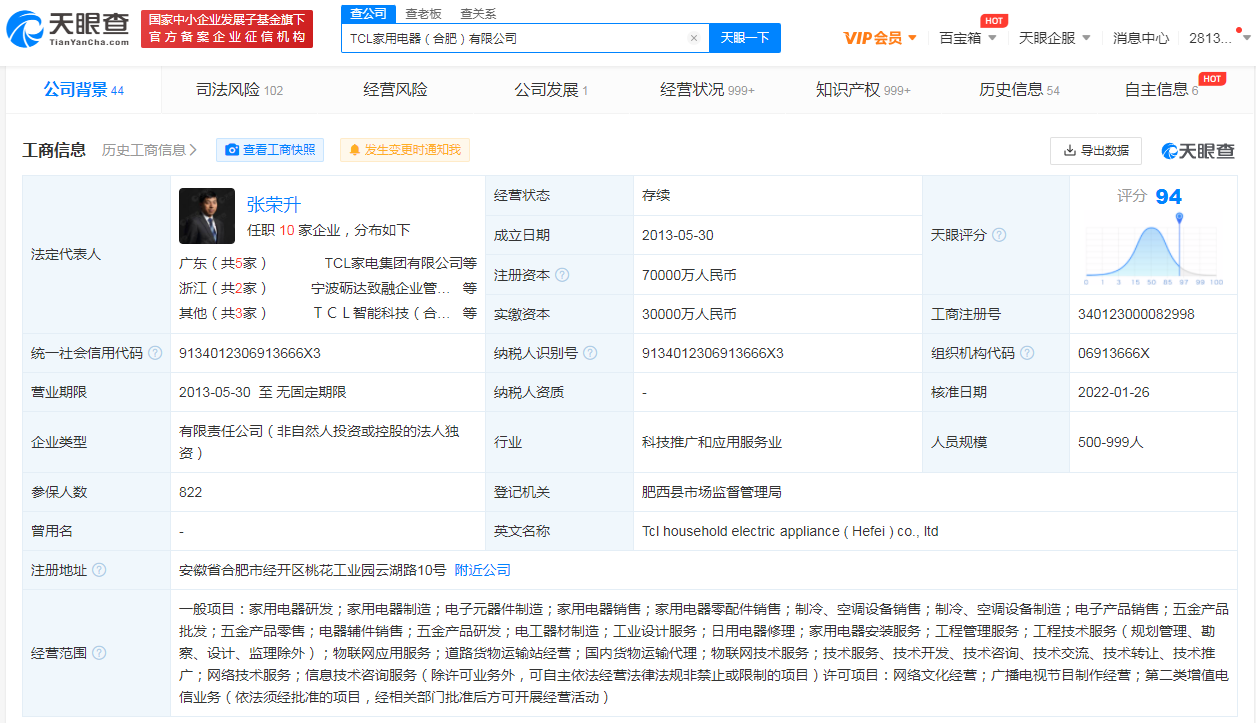Click the 导出数据 export button
The image size is (1256, 723).
click(1096, 151)
